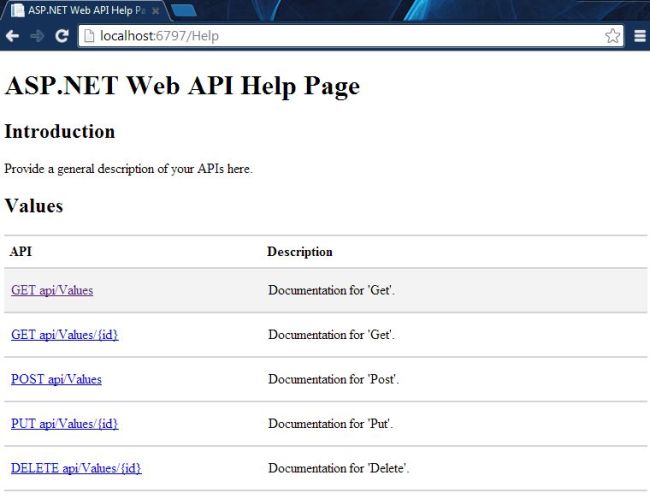The height and width of the screenshot is (499, 650).
Task: Open the POST api/Values link
Action: click(56, 379)
